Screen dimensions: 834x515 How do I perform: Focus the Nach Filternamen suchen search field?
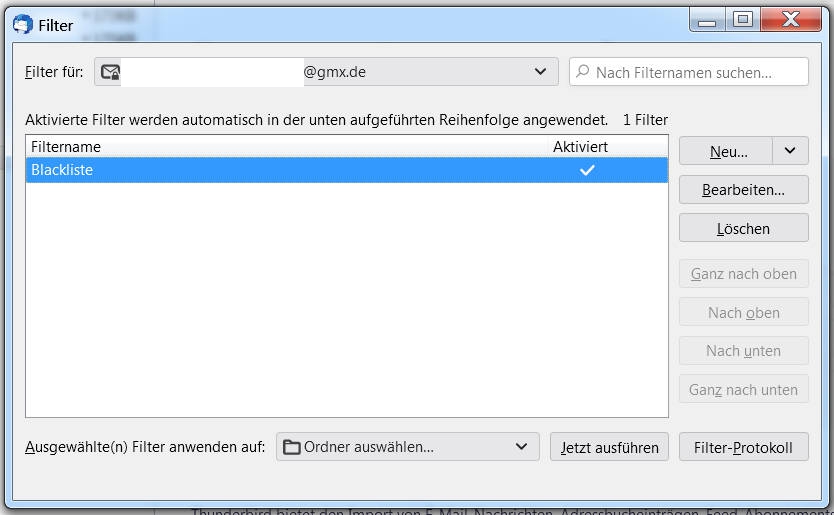pyautogui.click(x=695, y=72)
